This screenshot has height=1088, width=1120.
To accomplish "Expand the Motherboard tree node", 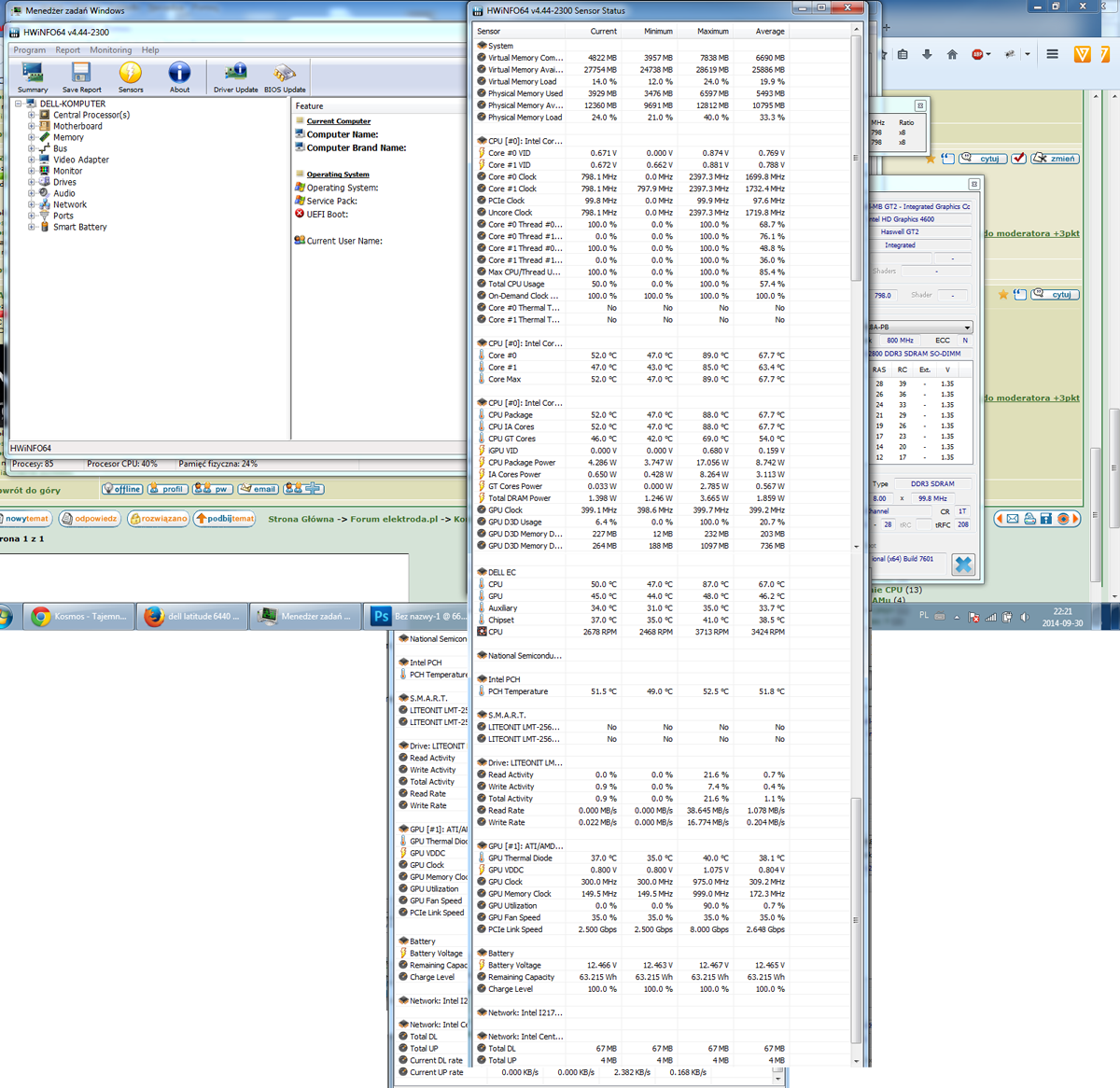I will (x=31, y=126).
